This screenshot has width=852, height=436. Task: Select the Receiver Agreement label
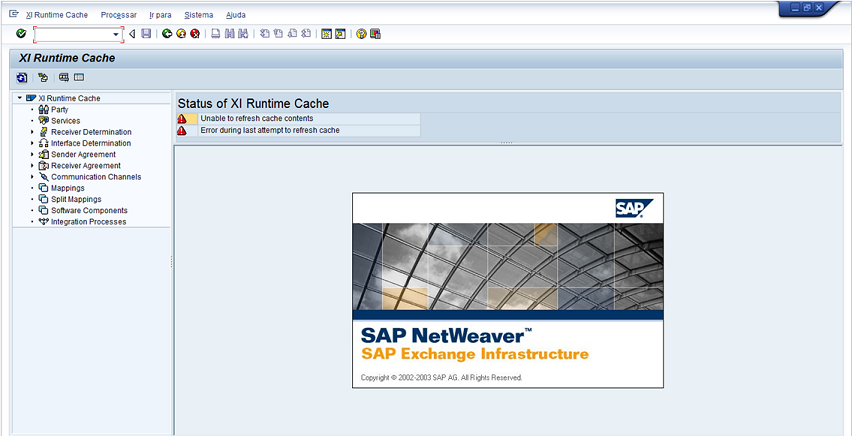click(x=86, y=166)
